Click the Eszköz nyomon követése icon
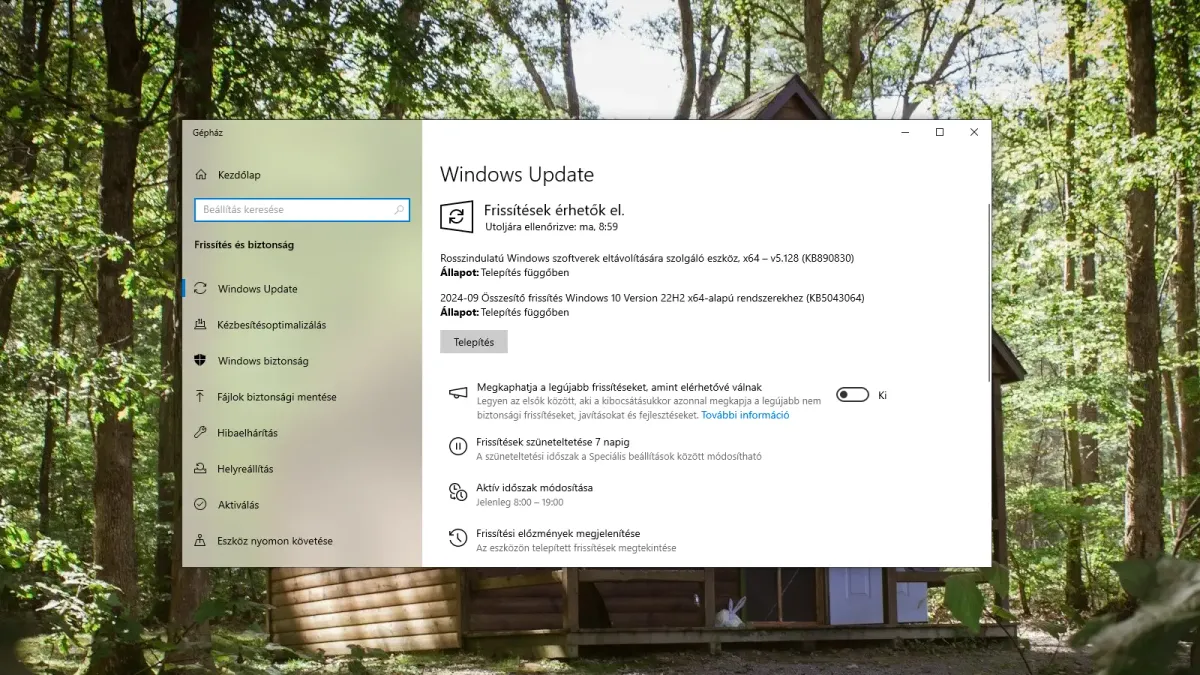The image size is (1200, 675). (x=200, y=541)
